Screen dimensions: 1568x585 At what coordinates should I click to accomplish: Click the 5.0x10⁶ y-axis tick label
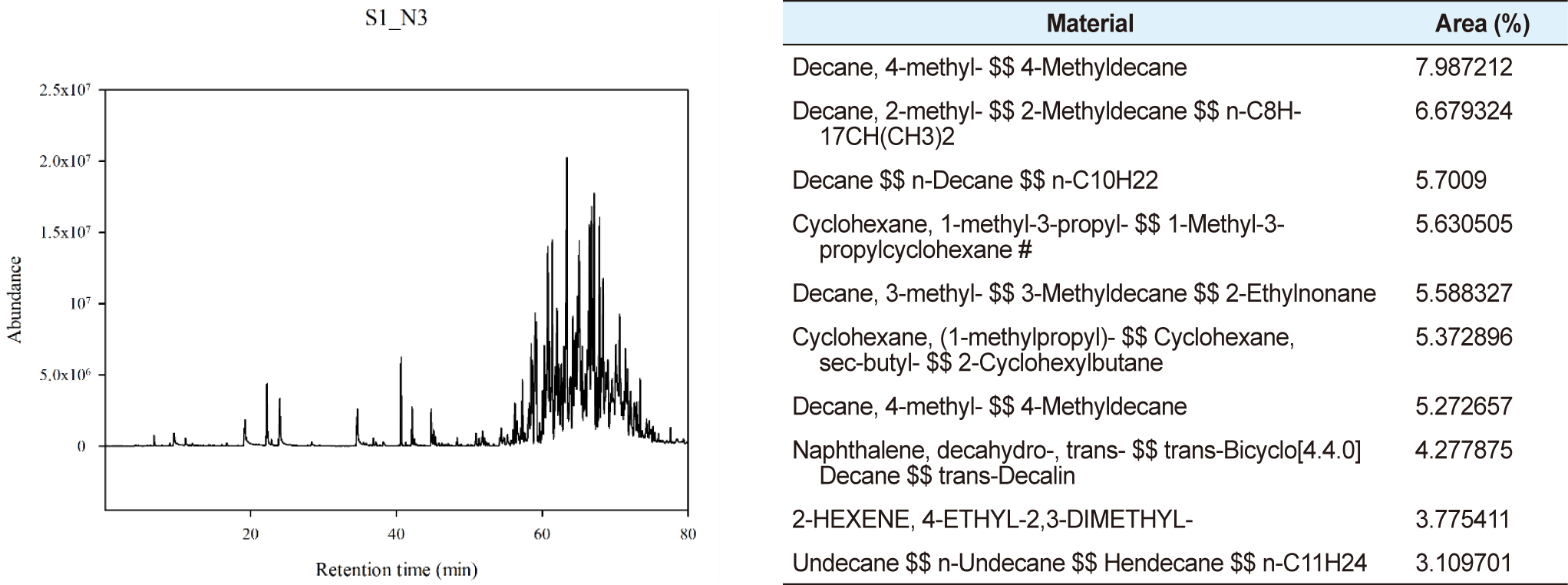64,375
